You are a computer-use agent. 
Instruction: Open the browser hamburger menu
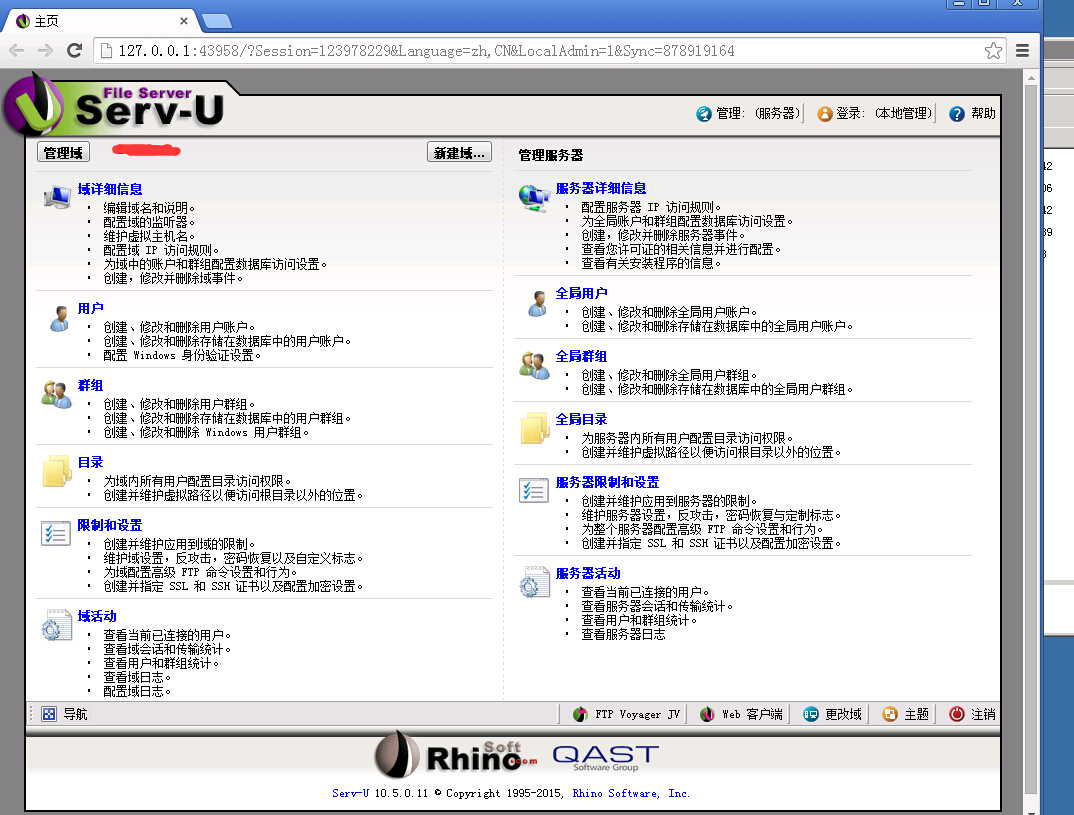[x=1023, y=50]
